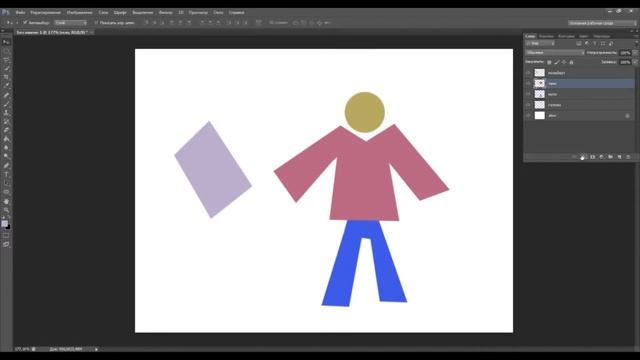Click zoom percentage field in status bar

click(x=22, y=349)
